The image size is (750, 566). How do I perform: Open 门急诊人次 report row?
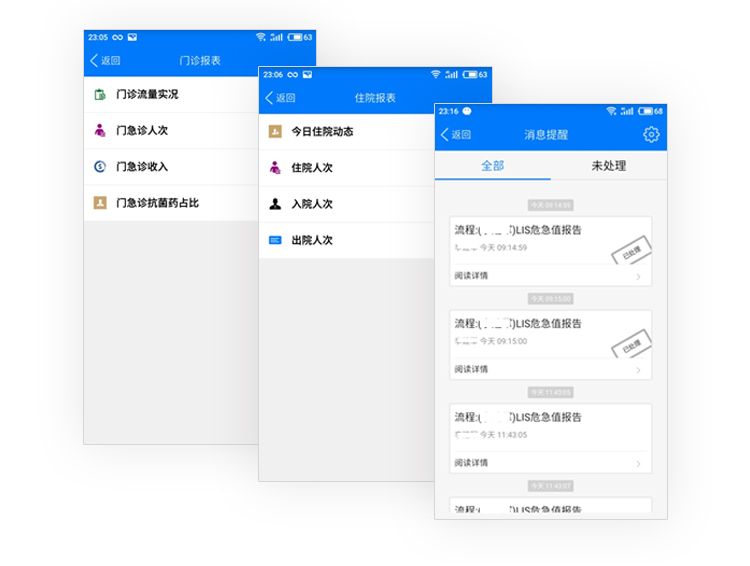(171, 130)
